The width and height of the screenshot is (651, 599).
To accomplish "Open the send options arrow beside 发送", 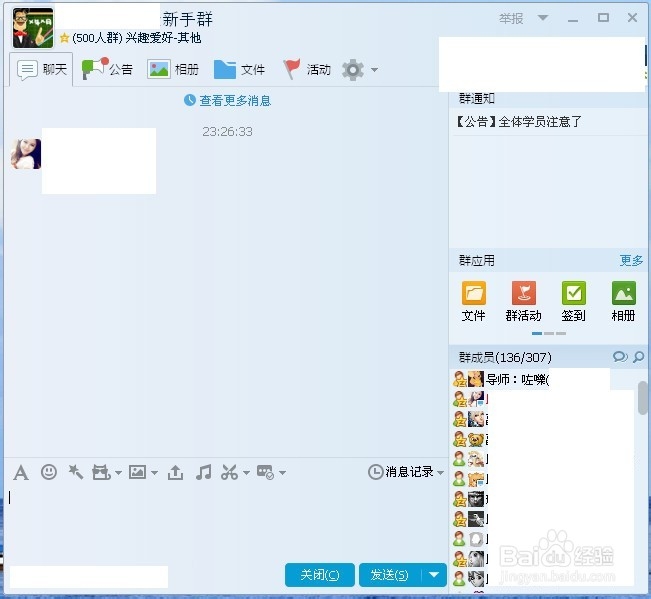I will 434,575.
